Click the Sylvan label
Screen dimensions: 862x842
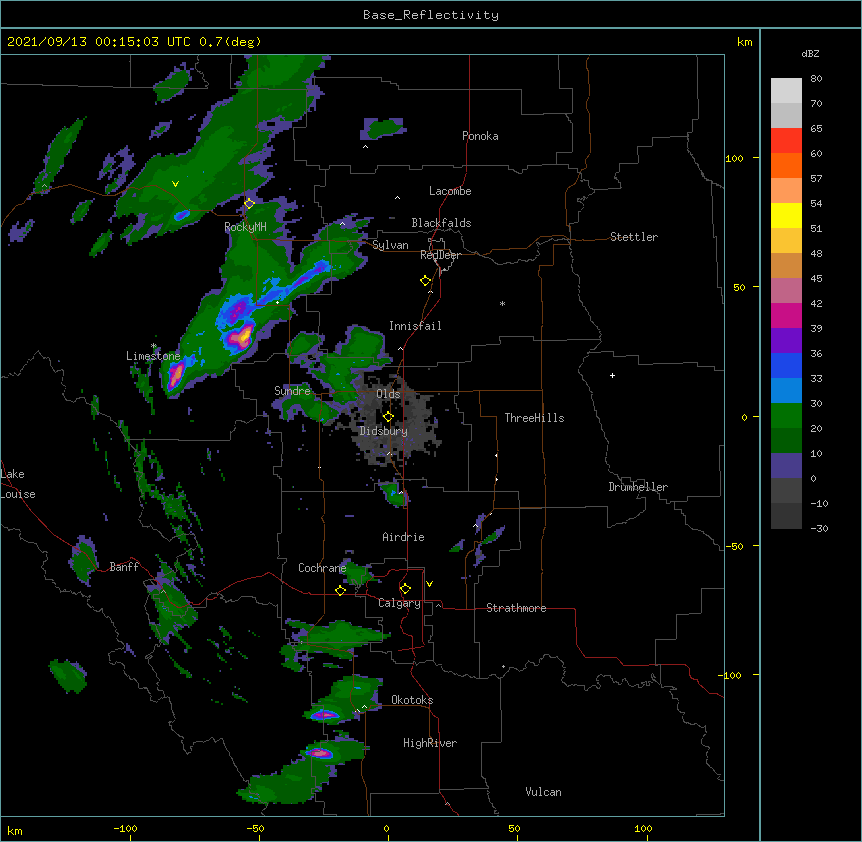[390, 245]
